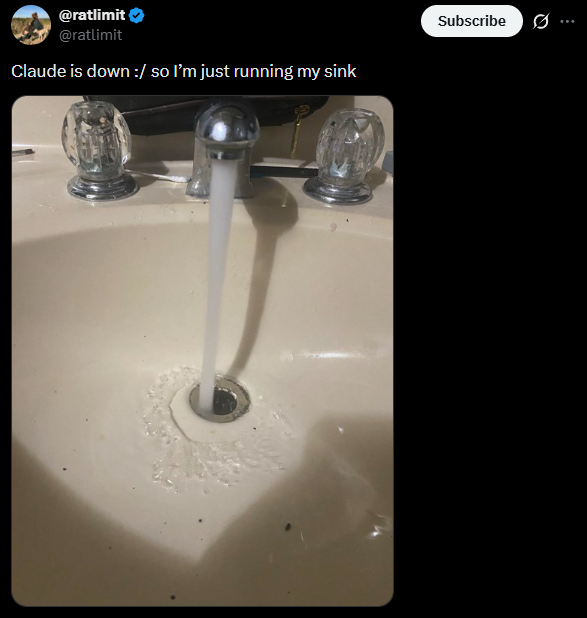The width and height of the screenshot is (587, 618).
Task: Visit the gray @ratlimit handle link
Action: [x=90, y=35]
